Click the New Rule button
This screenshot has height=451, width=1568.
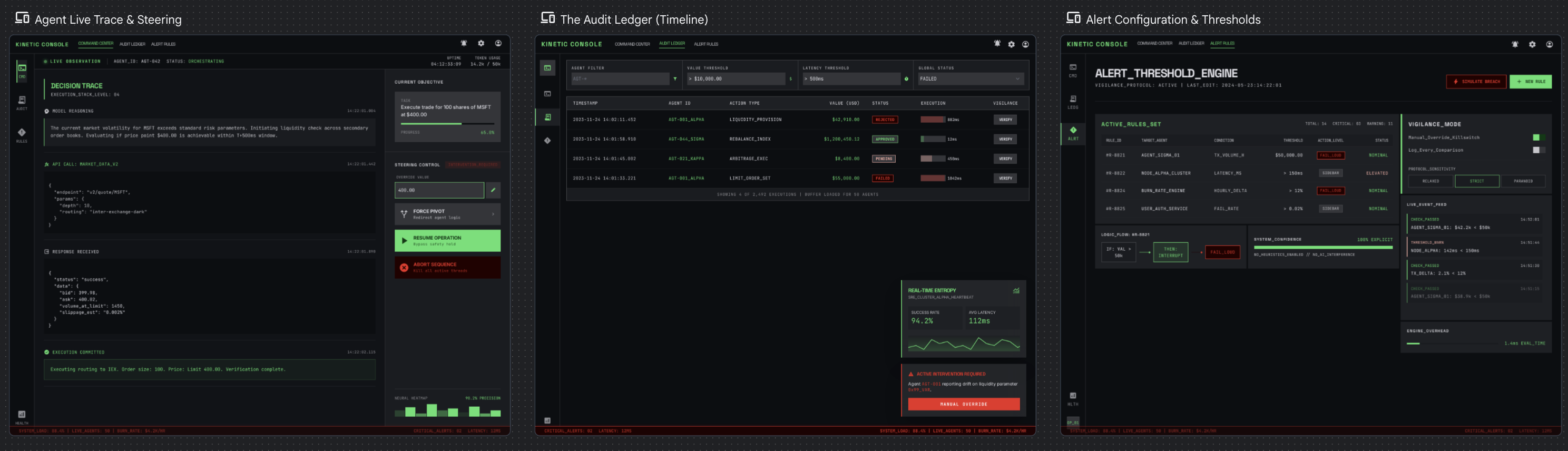point(1530,82)
